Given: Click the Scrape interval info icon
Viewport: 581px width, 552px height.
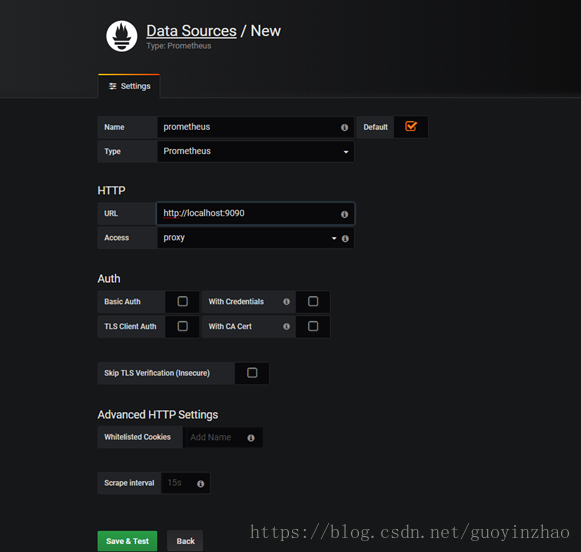Looking at the screenshot, I should 200,483.
